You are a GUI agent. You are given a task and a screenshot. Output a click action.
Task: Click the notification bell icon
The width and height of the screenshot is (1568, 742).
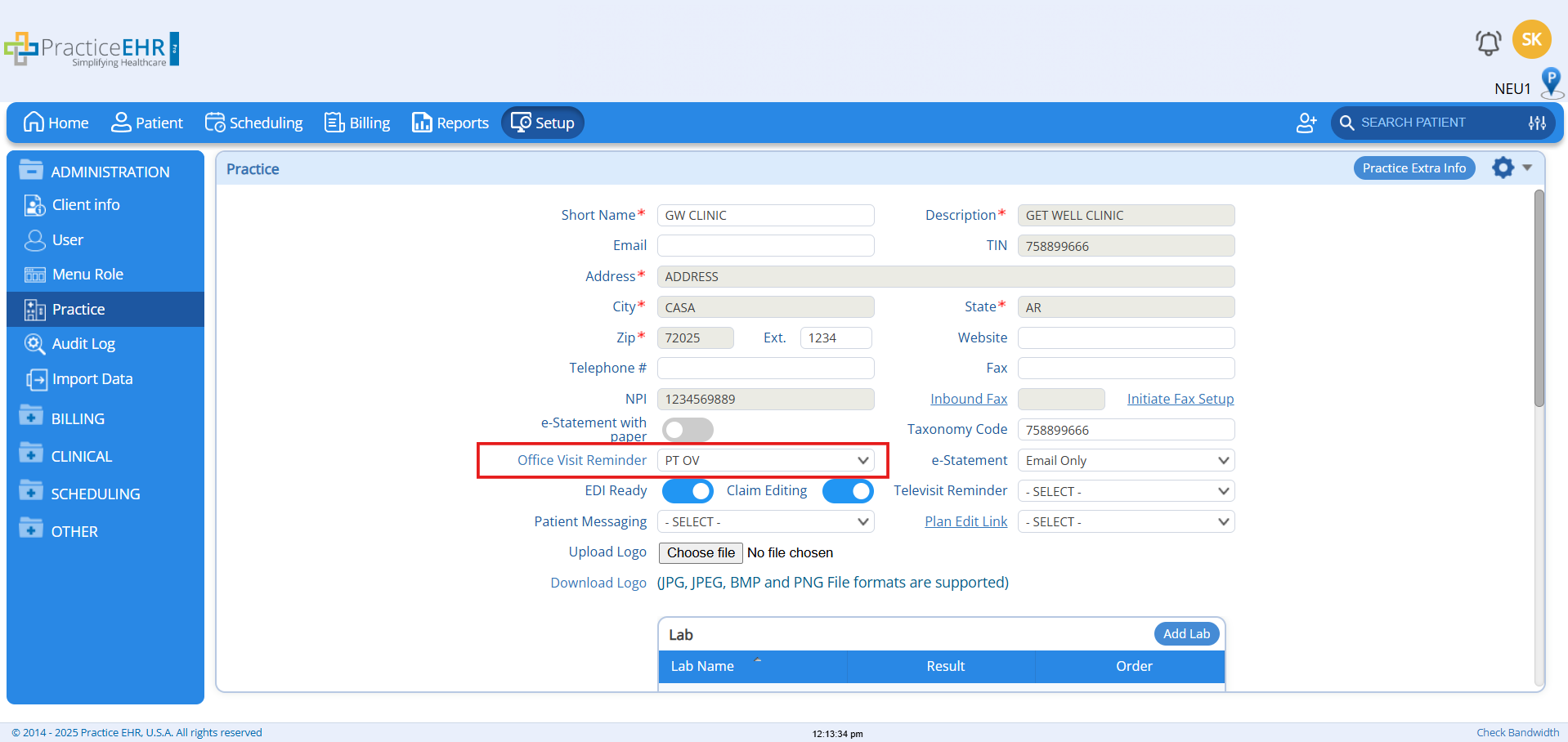1488,42
